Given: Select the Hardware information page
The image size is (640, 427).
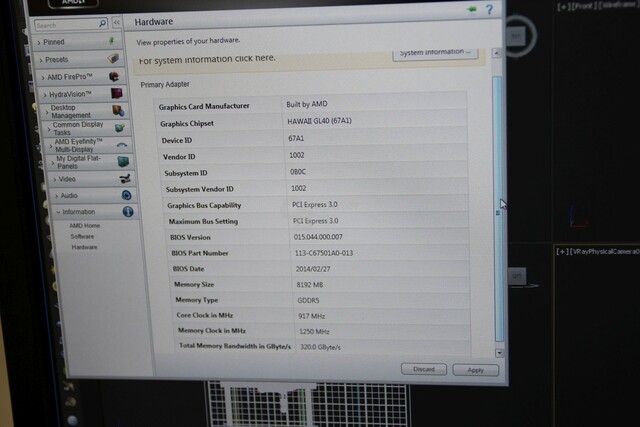Looking at the screenshot, I should click(84, 247).
